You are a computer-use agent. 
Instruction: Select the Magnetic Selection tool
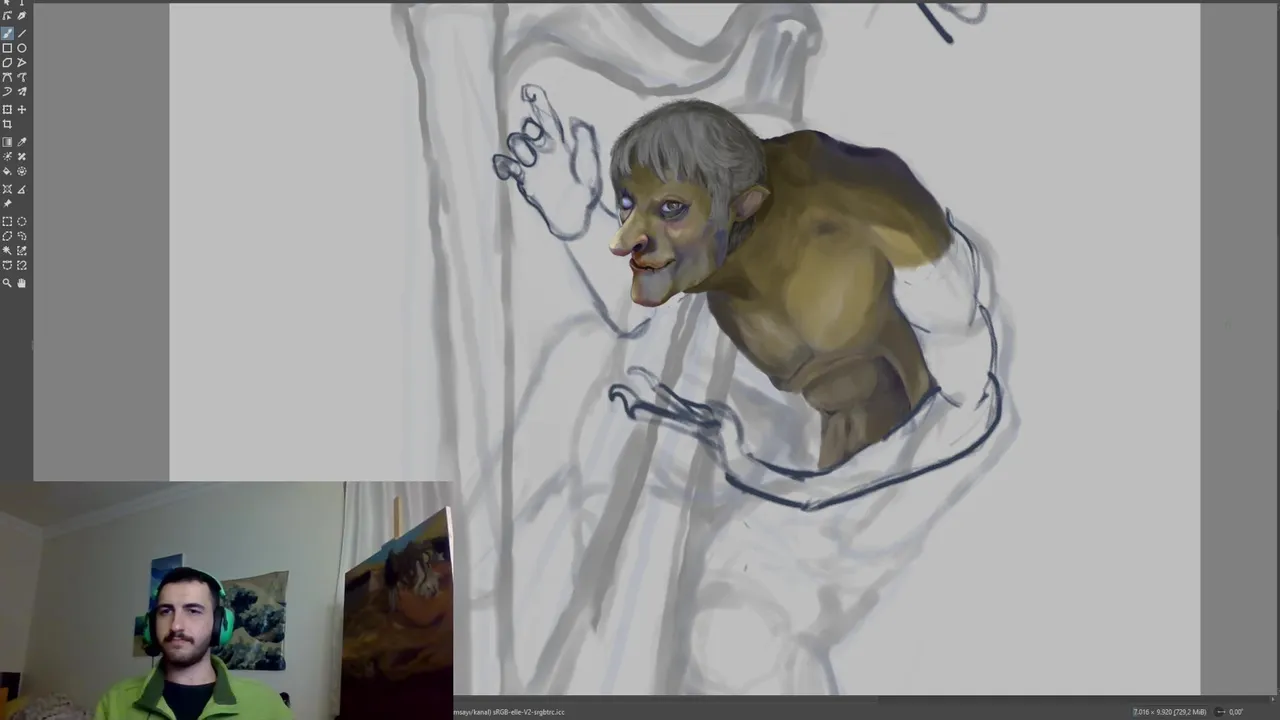22,265
